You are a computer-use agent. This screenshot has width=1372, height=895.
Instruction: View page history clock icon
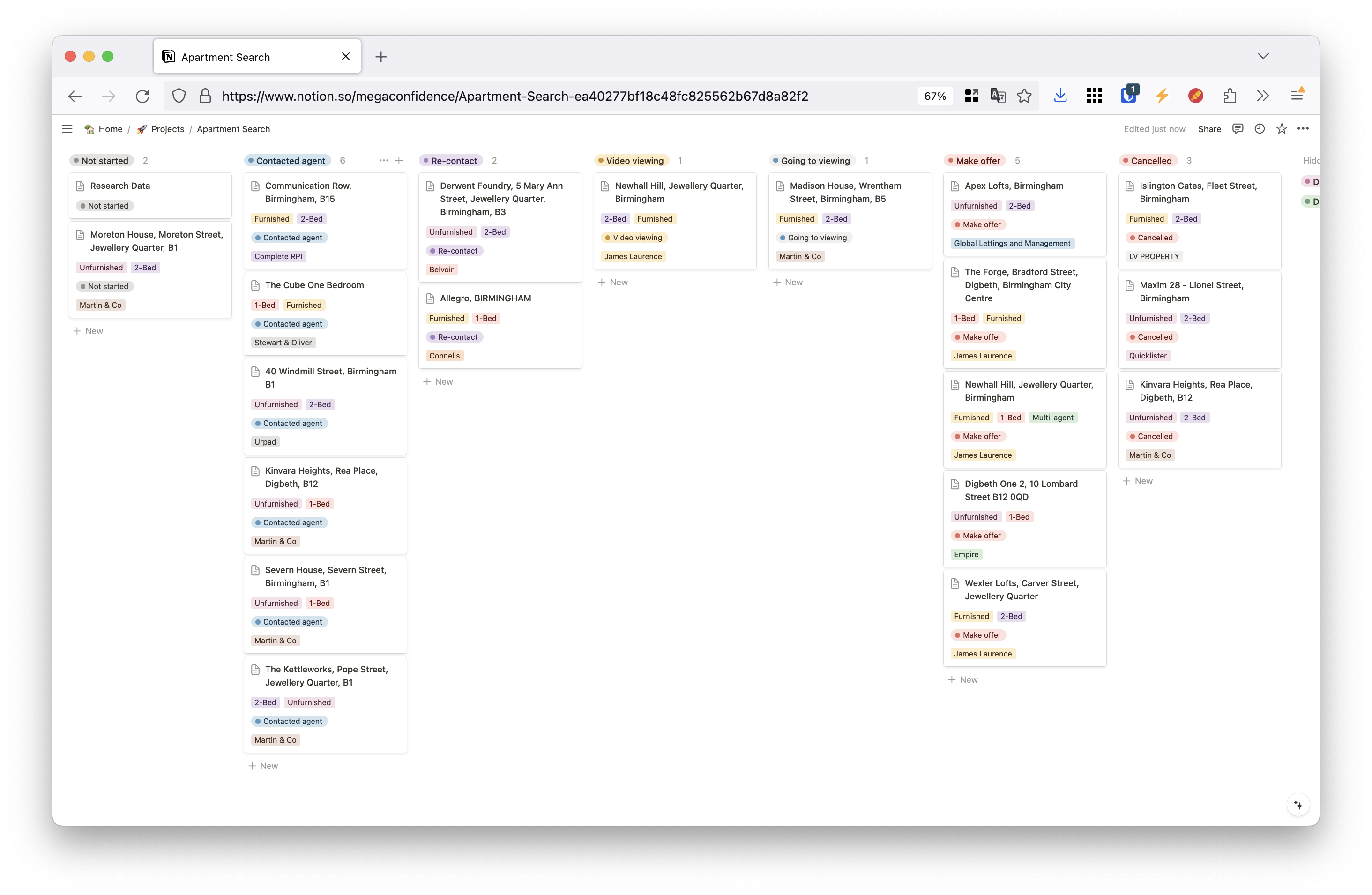coord(1260,129)
